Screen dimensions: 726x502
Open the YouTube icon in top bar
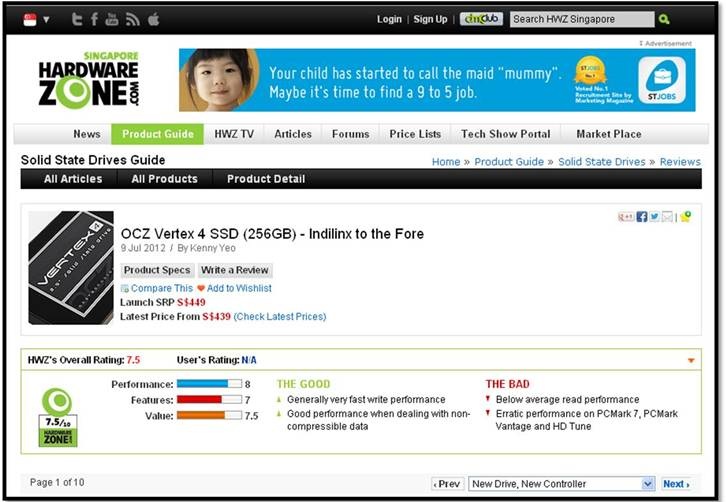coord(112,19)
